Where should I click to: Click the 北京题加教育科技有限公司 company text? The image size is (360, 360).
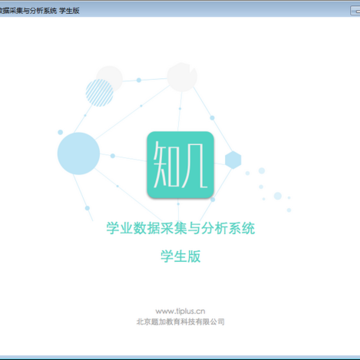180,322
